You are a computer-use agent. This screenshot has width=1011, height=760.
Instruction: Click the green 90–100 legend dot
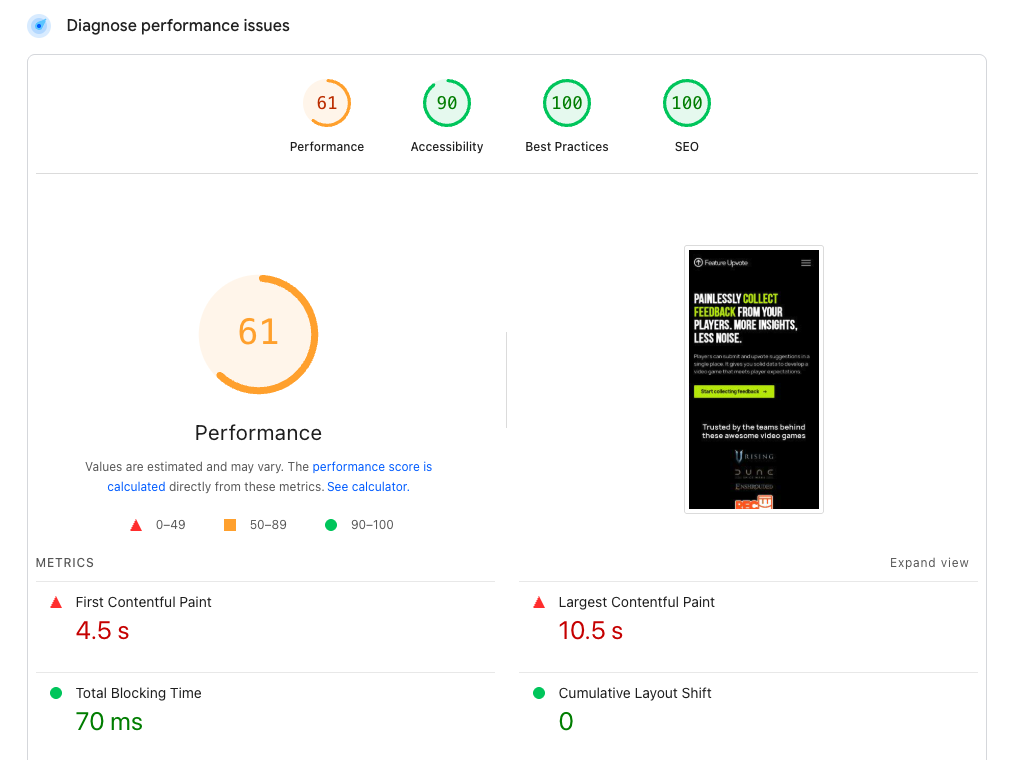(331, 524)
